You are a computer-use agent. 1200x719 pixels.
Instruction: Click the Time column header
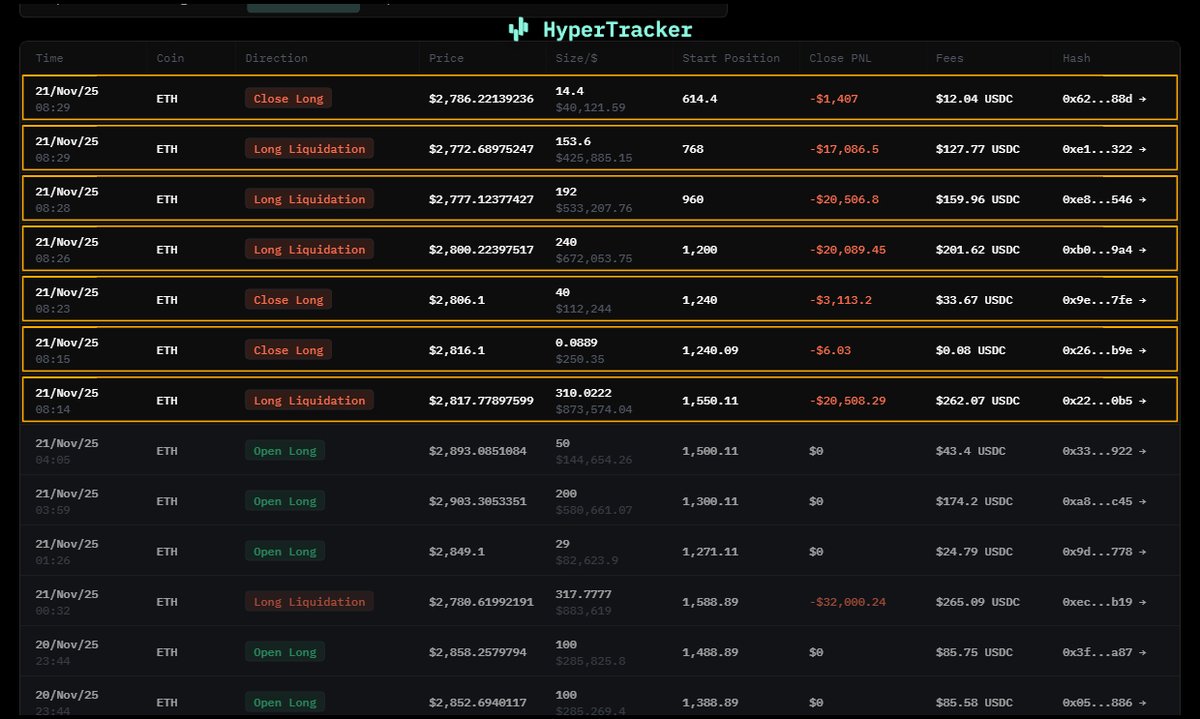tap(49, 58)
